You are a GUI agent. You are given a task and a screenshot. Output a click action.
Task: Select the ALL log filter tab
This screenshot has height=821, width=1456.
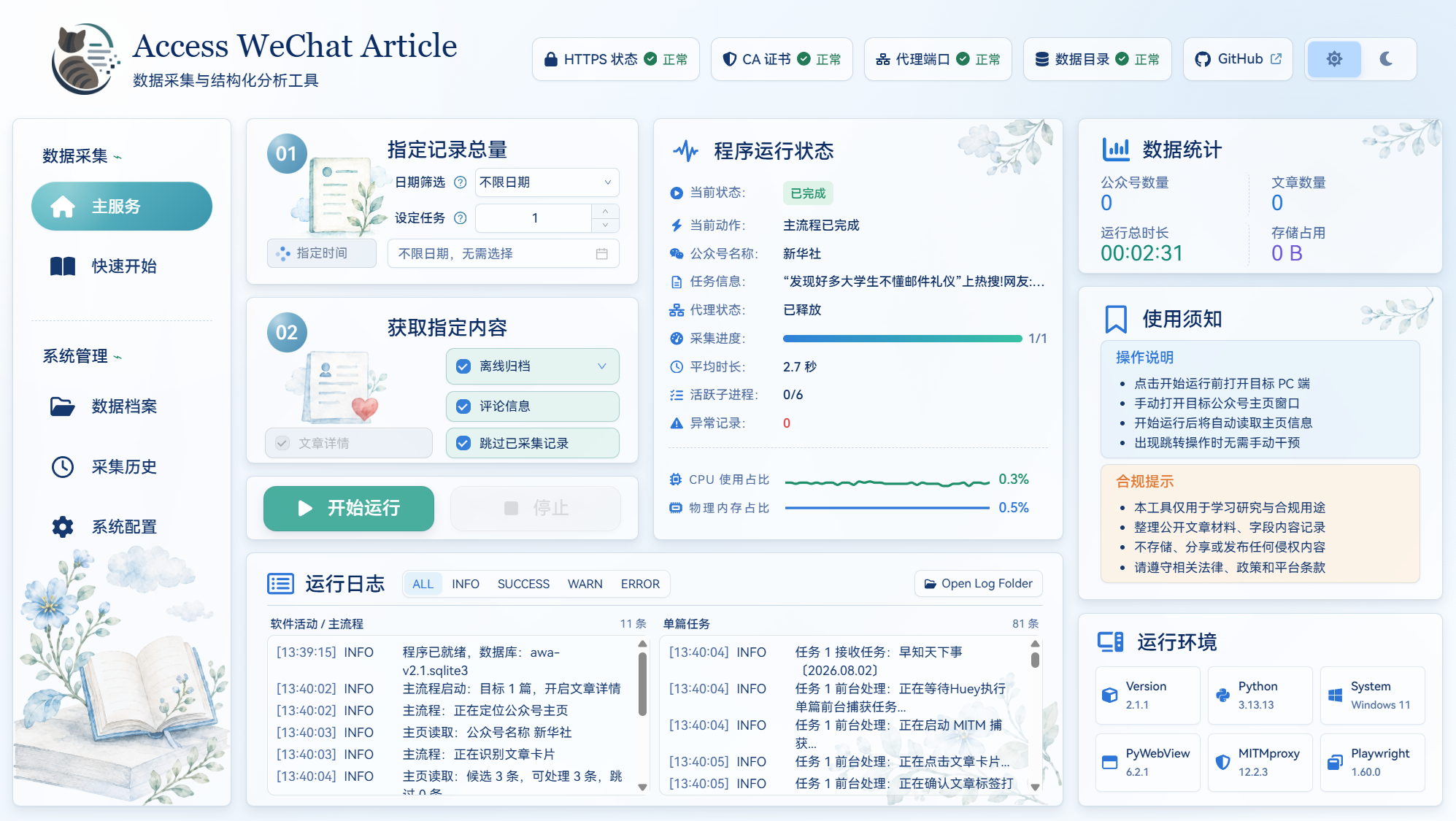(x=423, y=584)
